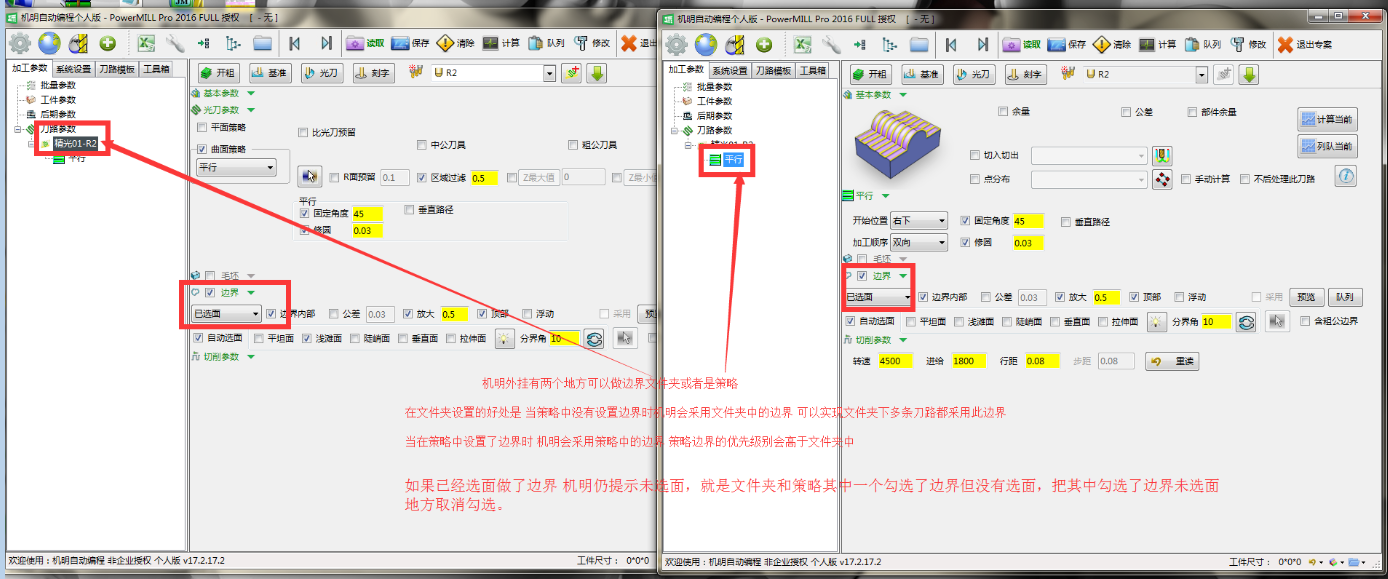This screenshot has width=1388, height=579.
Task: Click 计算当前 button in right window
Action: pos(1327,119)
